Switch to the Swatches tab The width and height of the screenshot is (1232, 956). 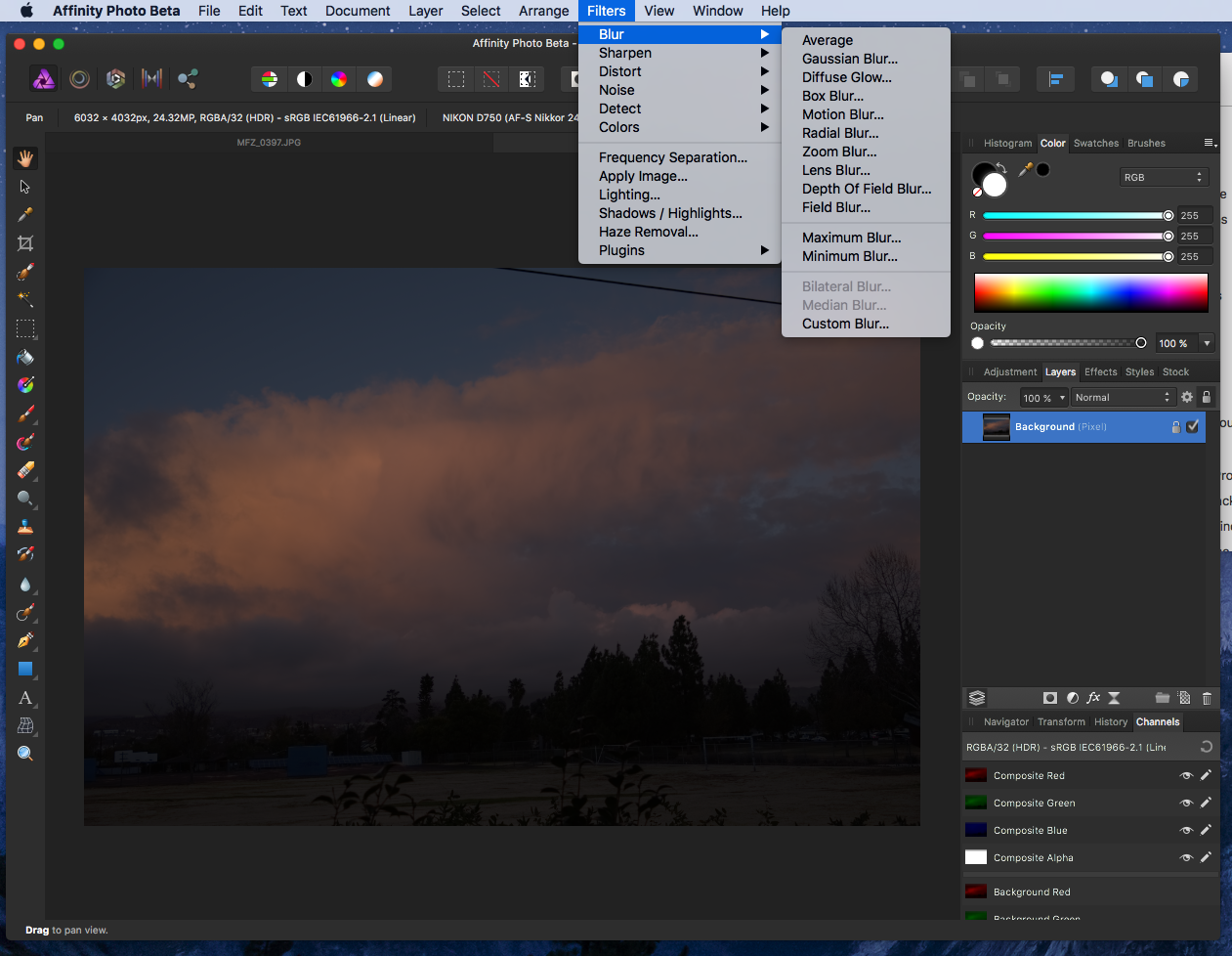(x=1096, y=143)
